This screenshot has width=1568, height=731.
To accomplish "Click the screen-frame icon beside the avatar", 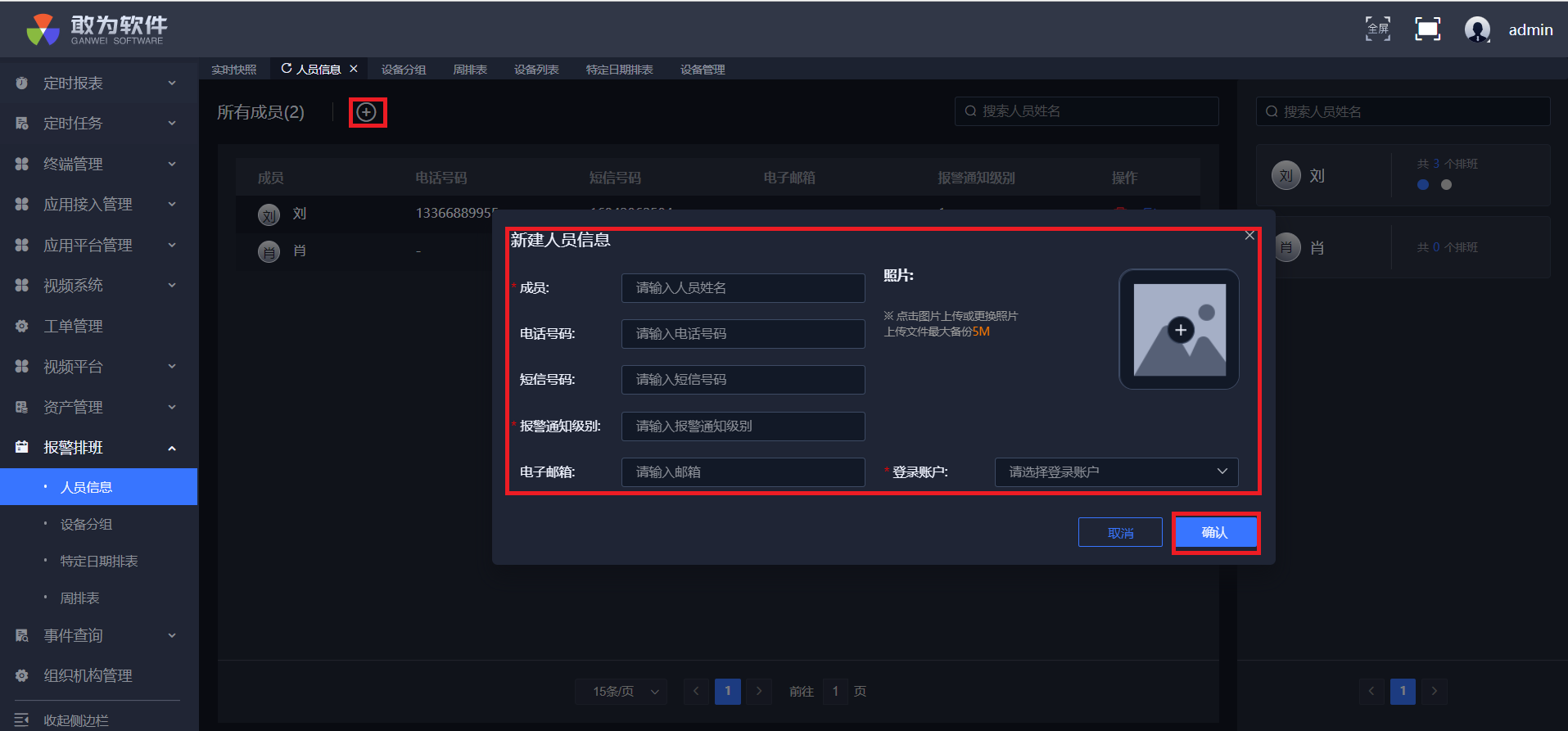I will 1428,29.
